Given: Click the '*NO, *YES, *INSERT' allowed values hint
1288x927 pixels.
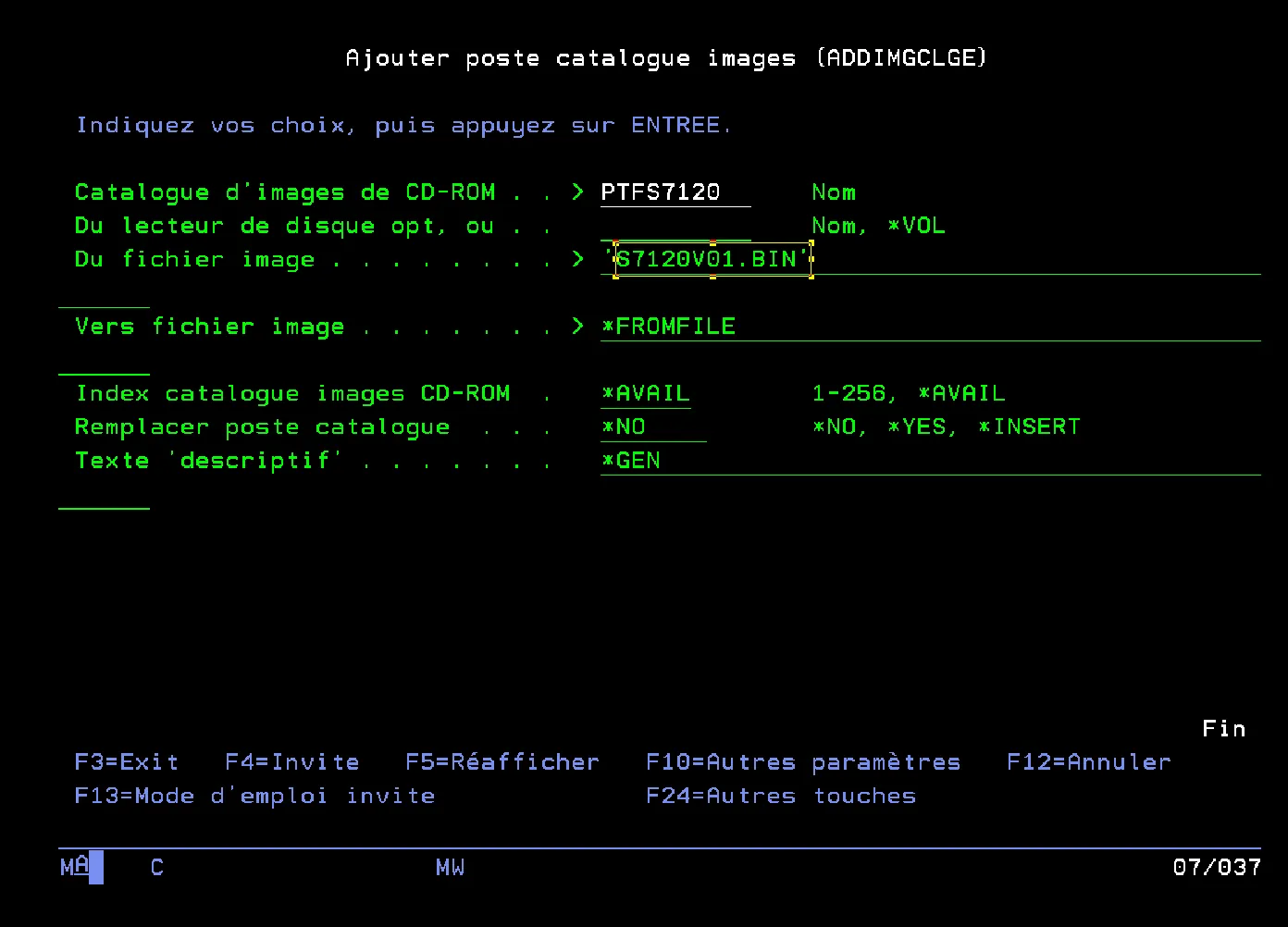Looking at the screenshot, I should tap(947, 427).
